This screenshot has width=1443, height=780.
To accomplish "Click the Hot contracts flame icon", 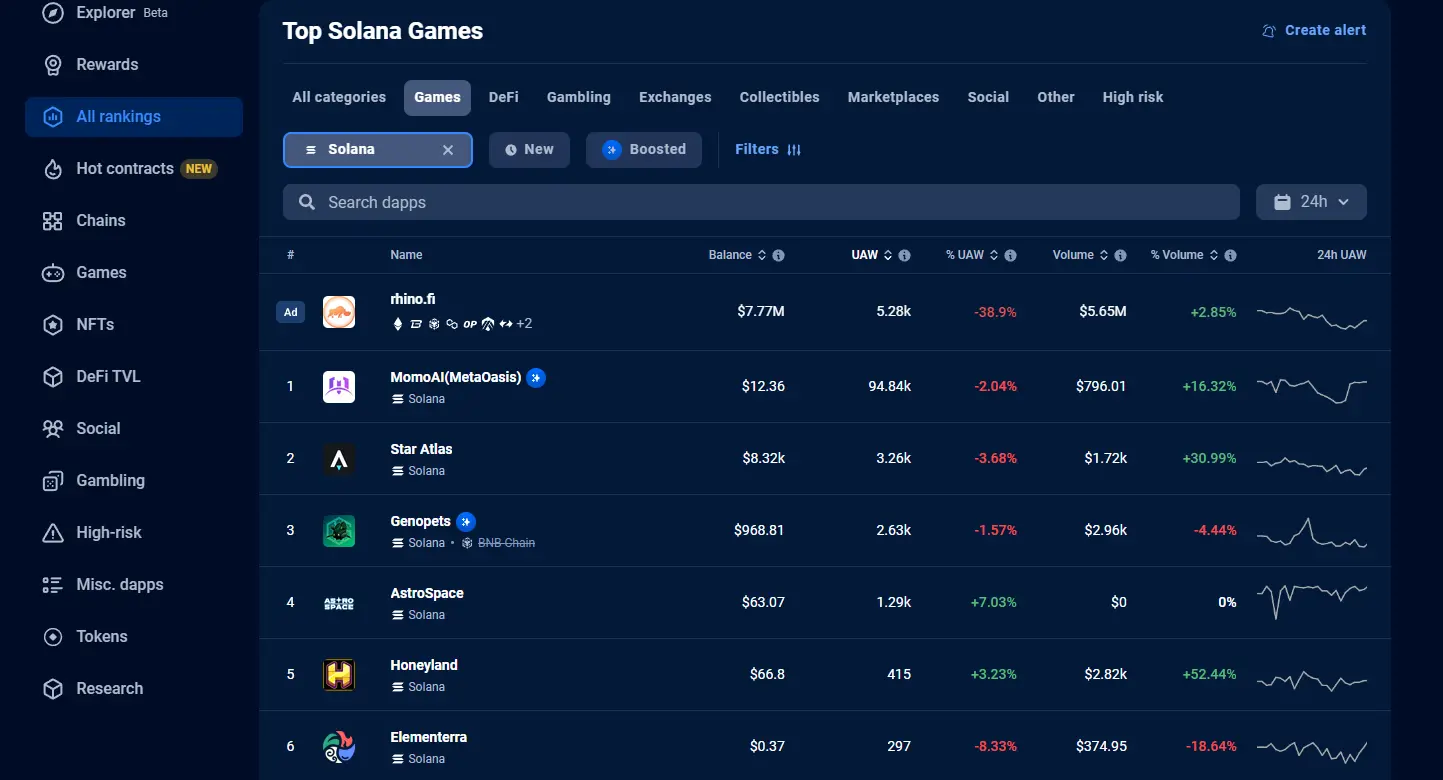I will point(52,168).
